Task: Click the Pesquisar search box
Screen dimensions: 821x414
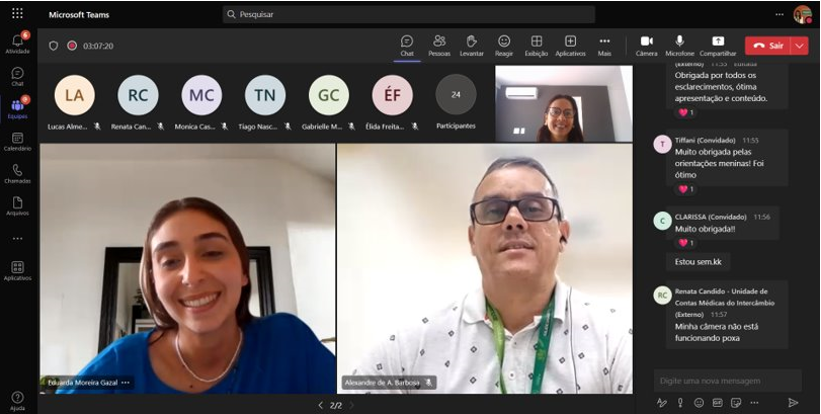Action: pos(408,14)
